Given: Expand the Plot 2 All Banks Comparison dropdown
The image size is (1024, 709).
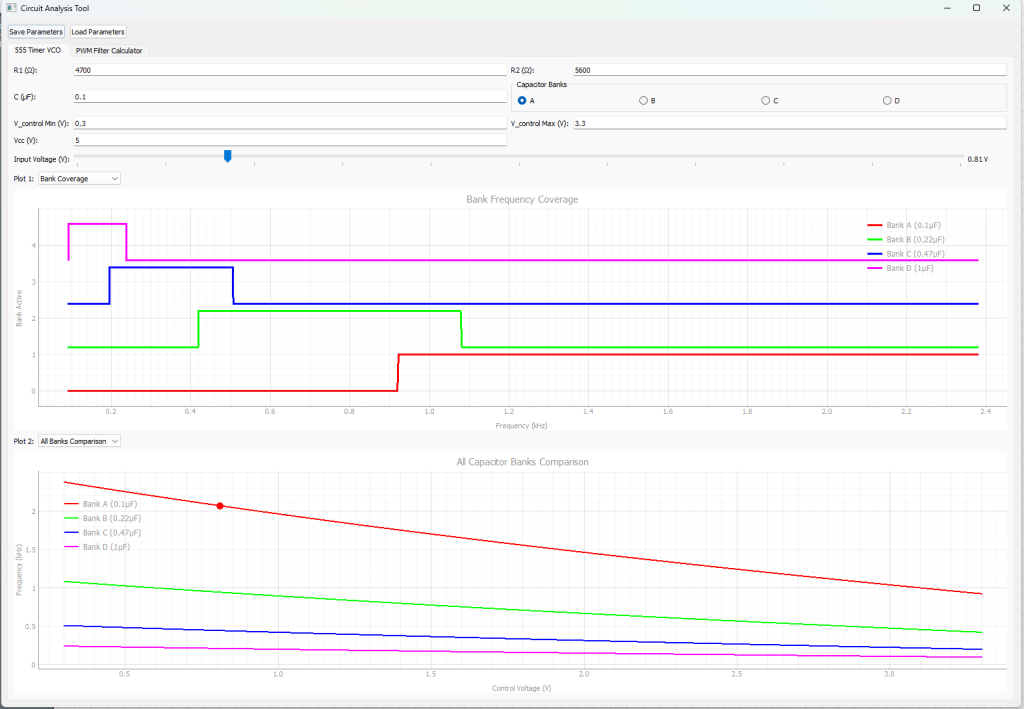Looking at the screenshot, I should 78,441.
